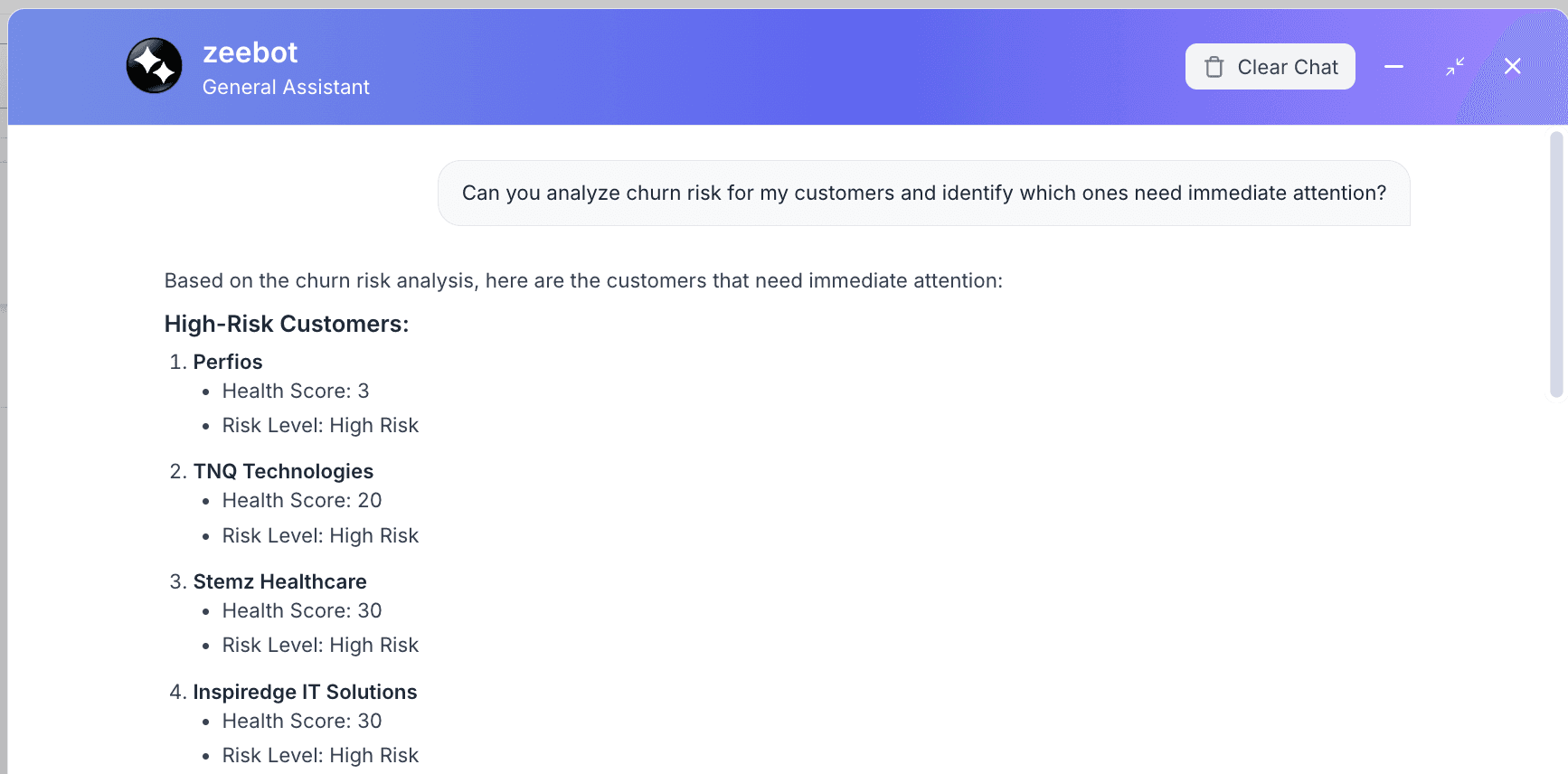Select the Stemz Healthcare customer name

pos(279,581)
